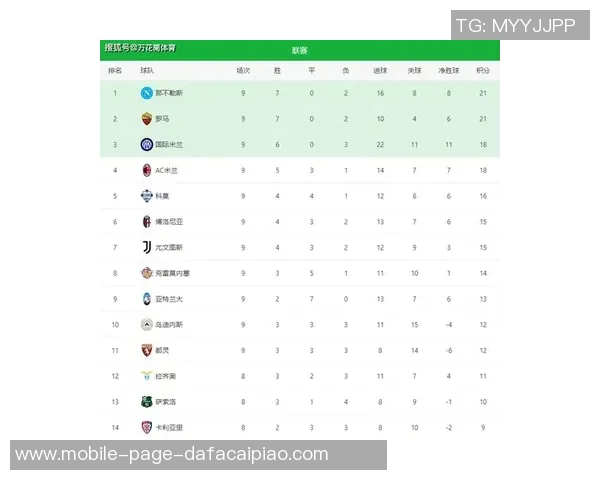The width and height of the screenshot is (600, 480).
Task: Open the www.mobile-page-dafacaipiao.com link
Action: coord(172,455)
